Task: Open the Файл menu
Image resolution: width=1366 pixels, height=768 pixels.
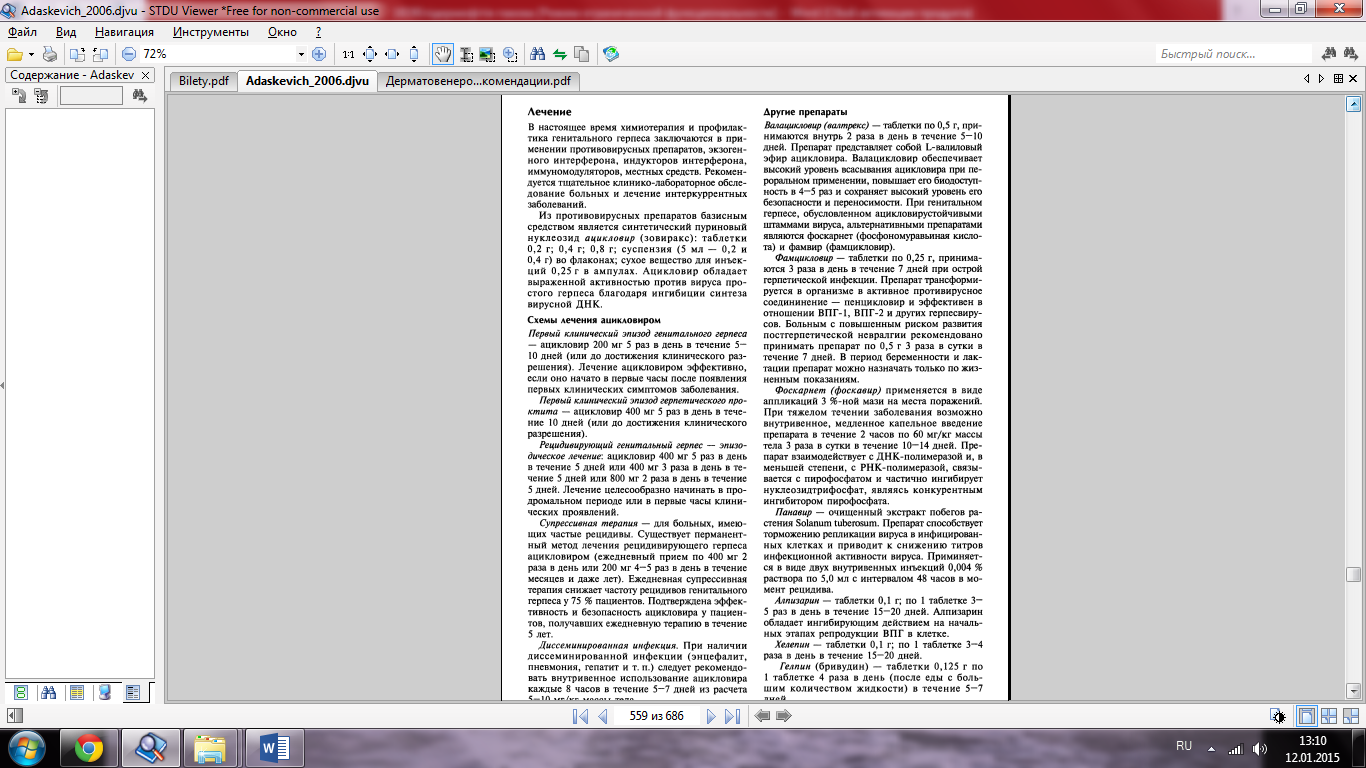Action: tap(22, 32)
